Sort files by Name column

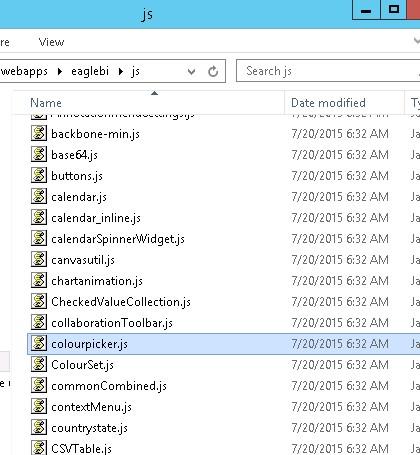pos(46,103)
